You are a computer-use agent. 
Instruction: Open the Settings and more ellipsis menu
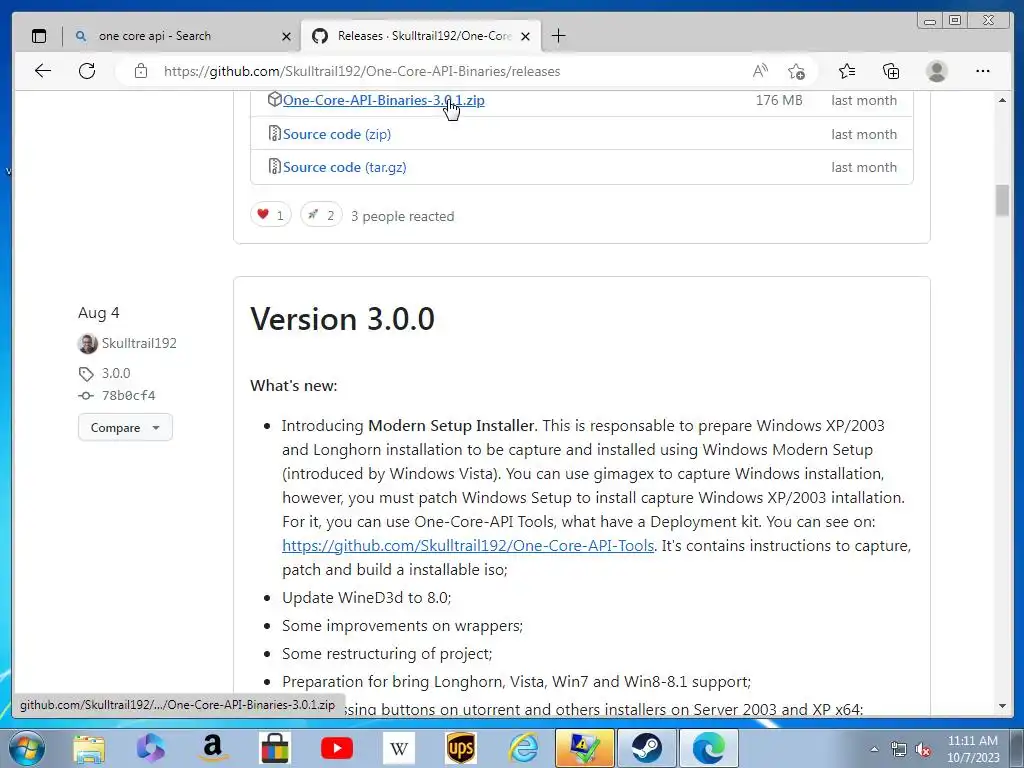pos(982,71)
